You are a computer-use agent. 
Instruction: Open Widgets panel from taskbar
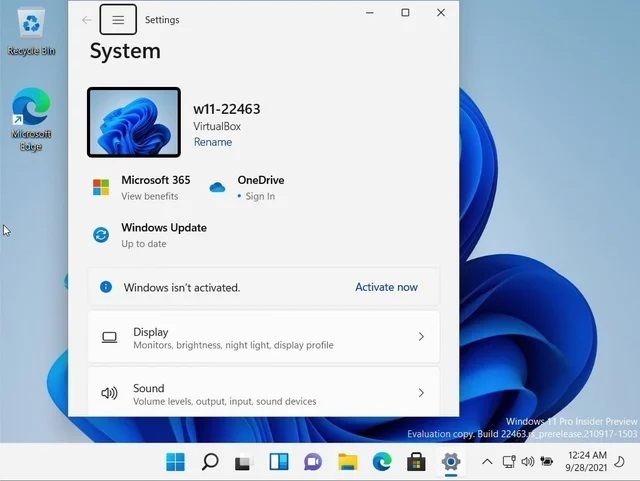click(x=278, y=462)
